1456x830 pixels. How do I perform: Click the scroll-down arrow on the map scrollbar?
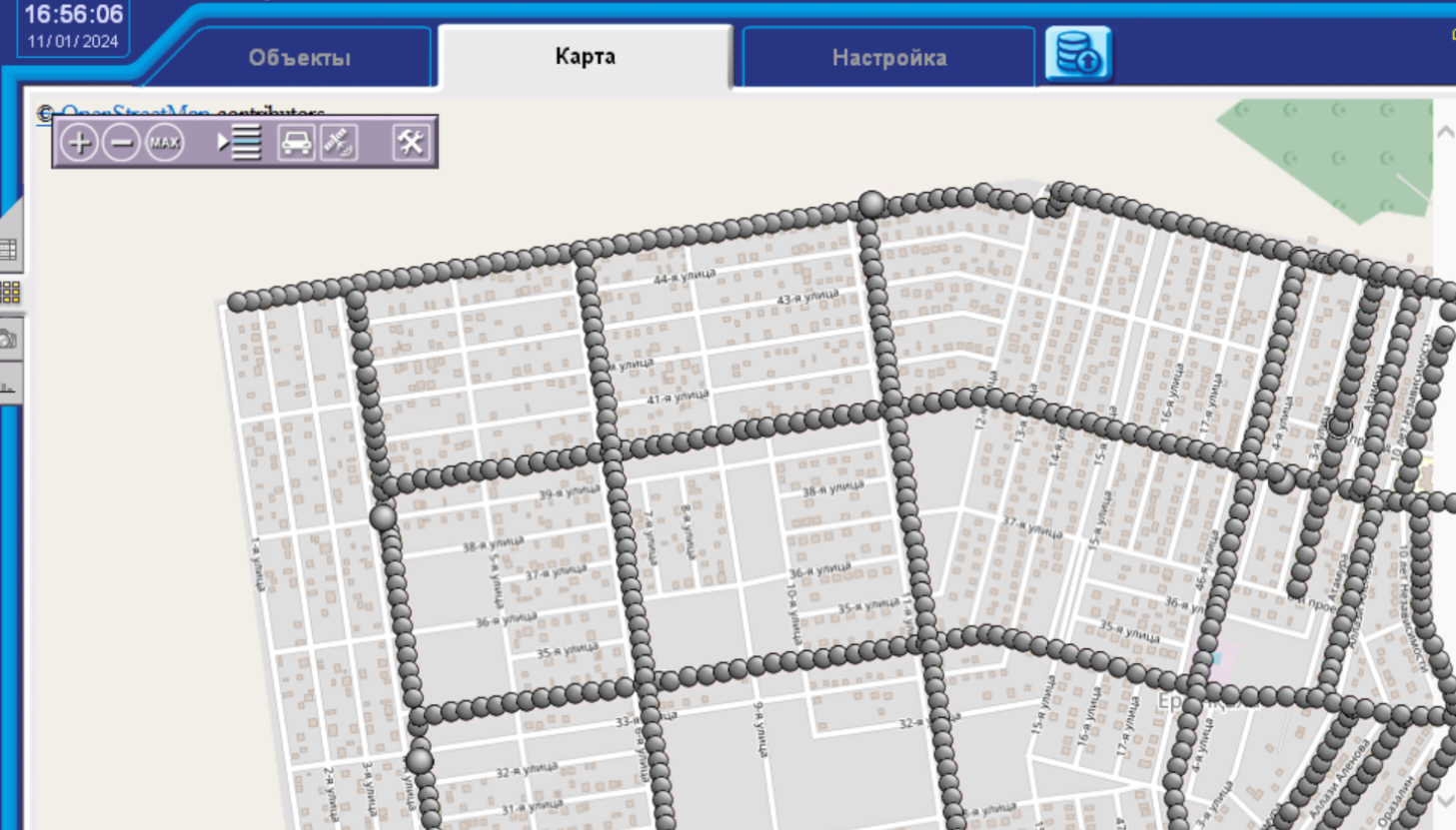(x=1445, y=801)
